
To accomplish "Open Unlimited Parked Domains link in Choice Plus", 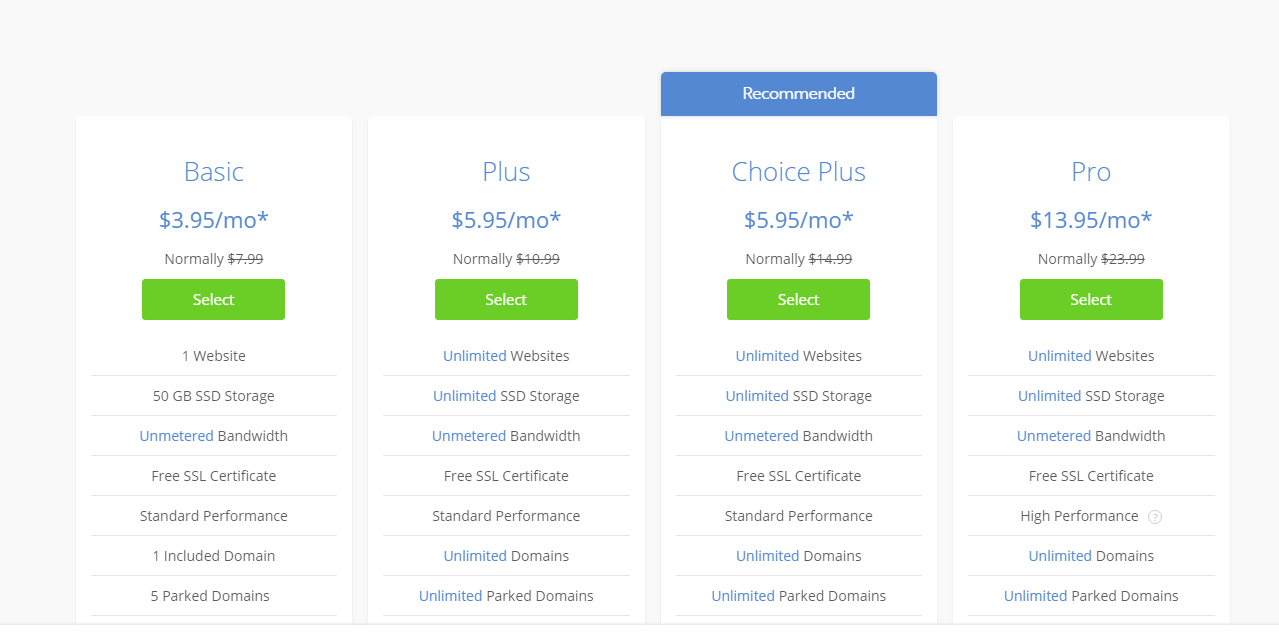I will (x=743, y=596).
